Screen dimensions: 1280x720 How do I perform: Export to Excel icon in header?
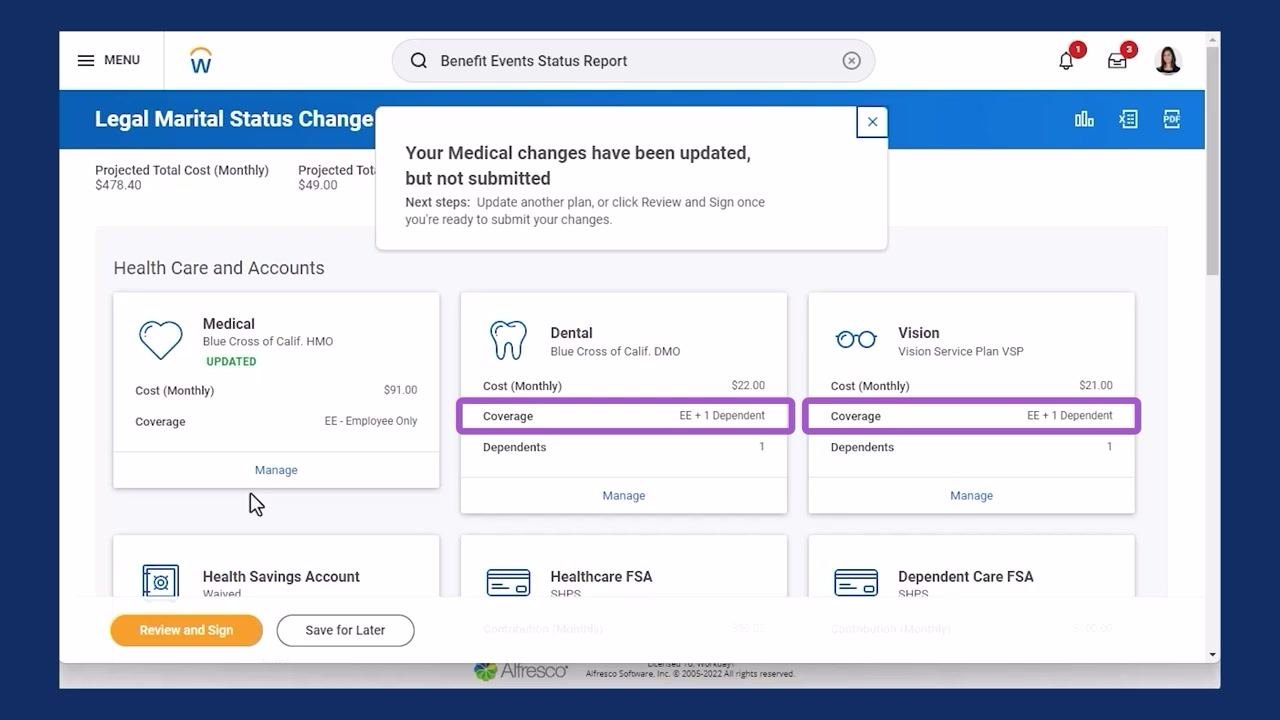(x=1128, y=119)
